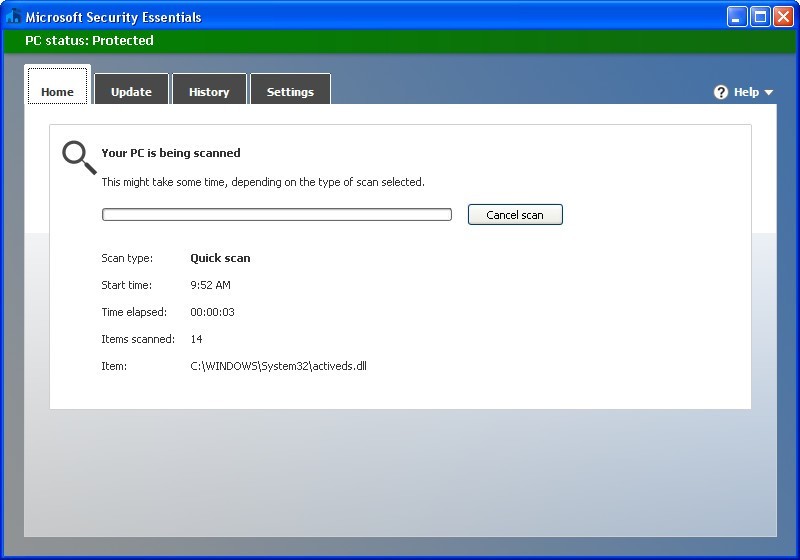Maximize the Security Essentials window
This screenshot has width=800, height=560.
pyautogui.click(x=760, y=17)
